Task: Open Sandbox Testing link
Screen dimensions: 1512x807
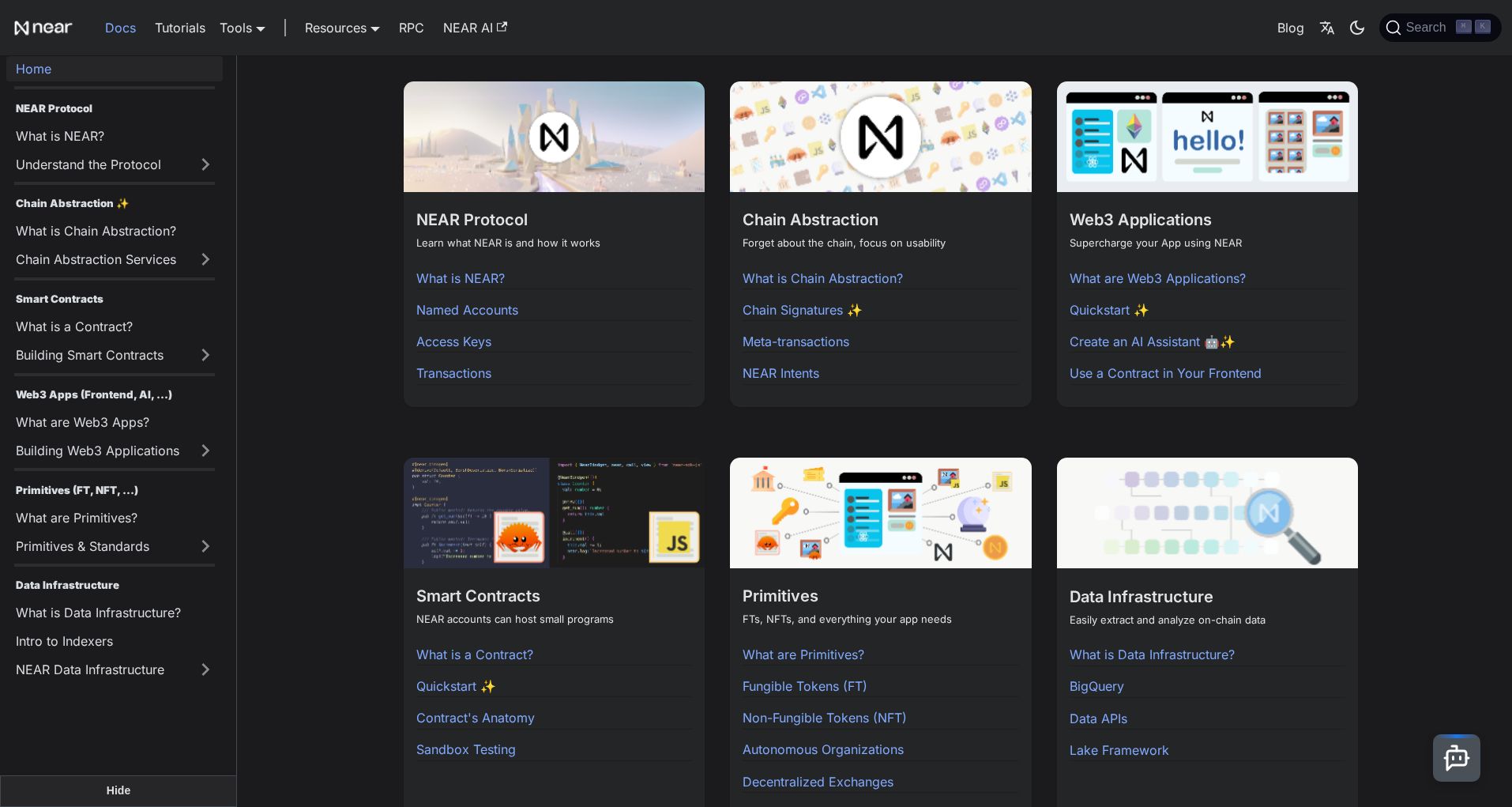Action: [465, 749]
